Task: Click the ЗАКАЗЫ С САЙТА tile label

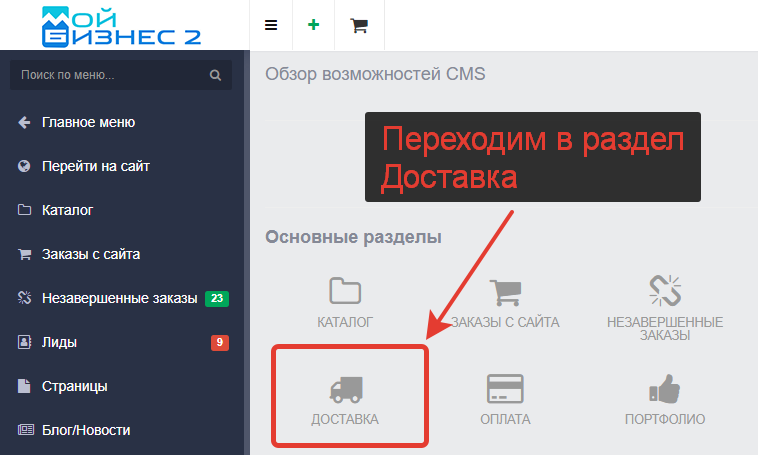Action: (x=505, y=323)
